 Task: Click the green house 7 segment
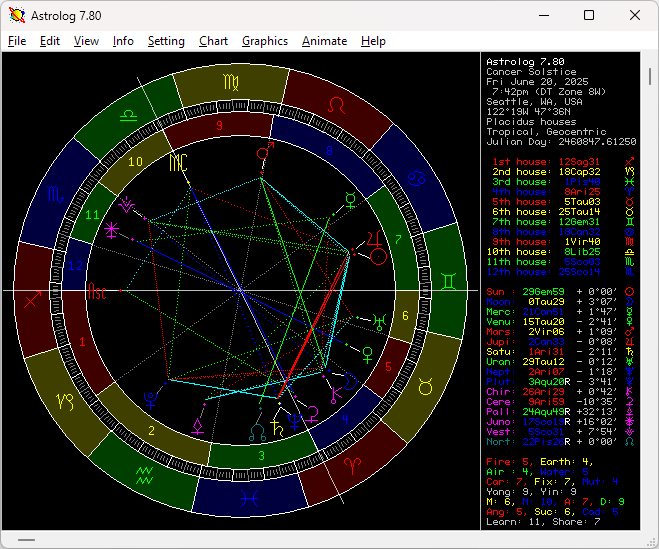[x=397, y=241]
